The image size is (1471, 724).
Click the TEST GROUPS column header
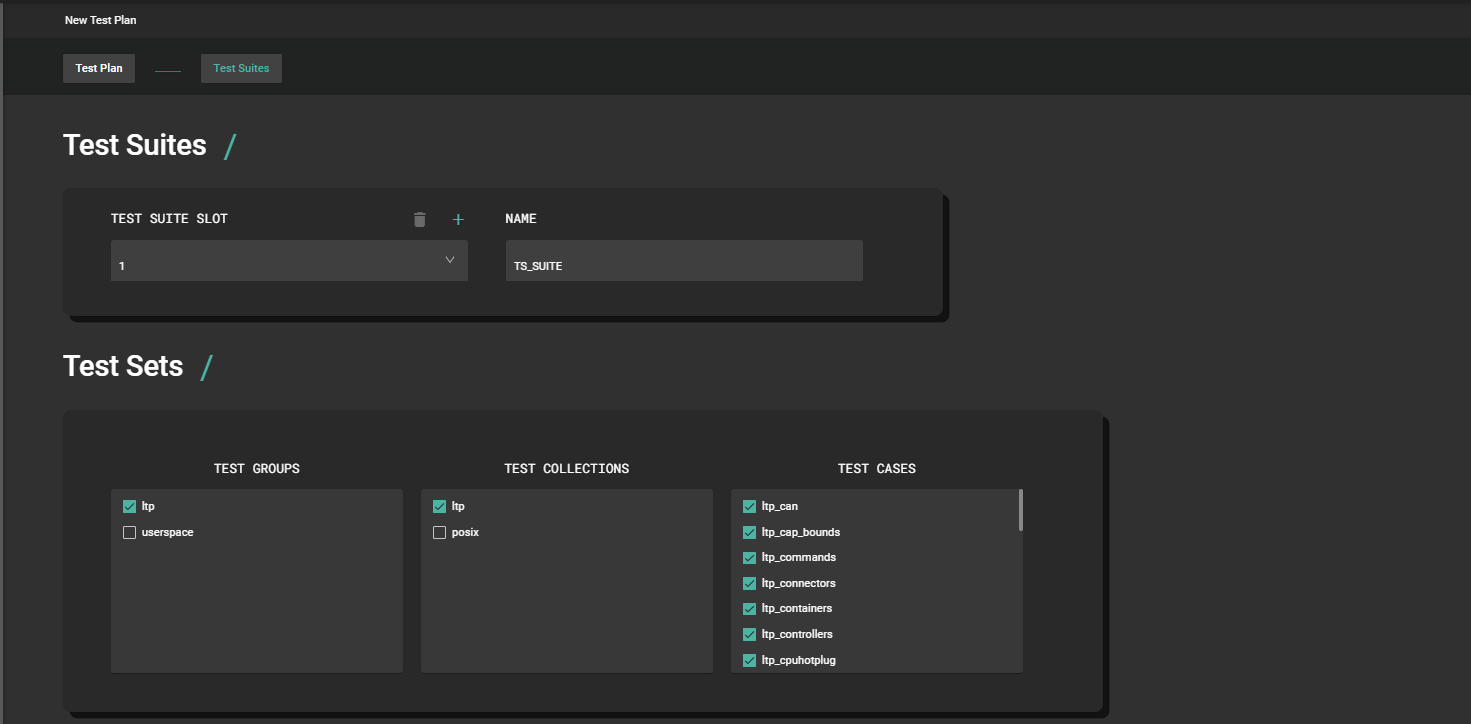point(257,468)
